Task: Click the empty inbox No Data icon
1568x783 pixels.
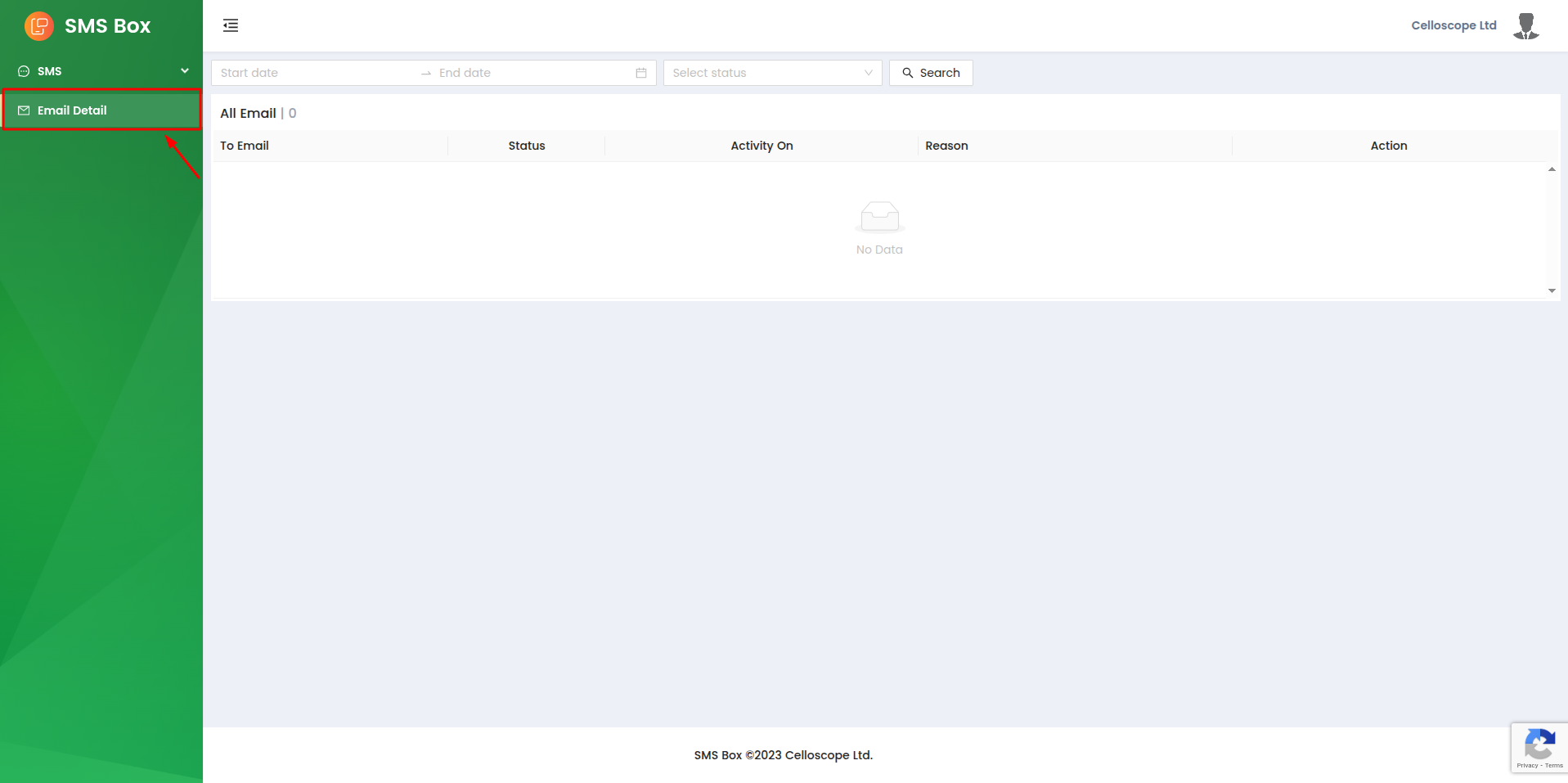Action: [x=879, y=218]
